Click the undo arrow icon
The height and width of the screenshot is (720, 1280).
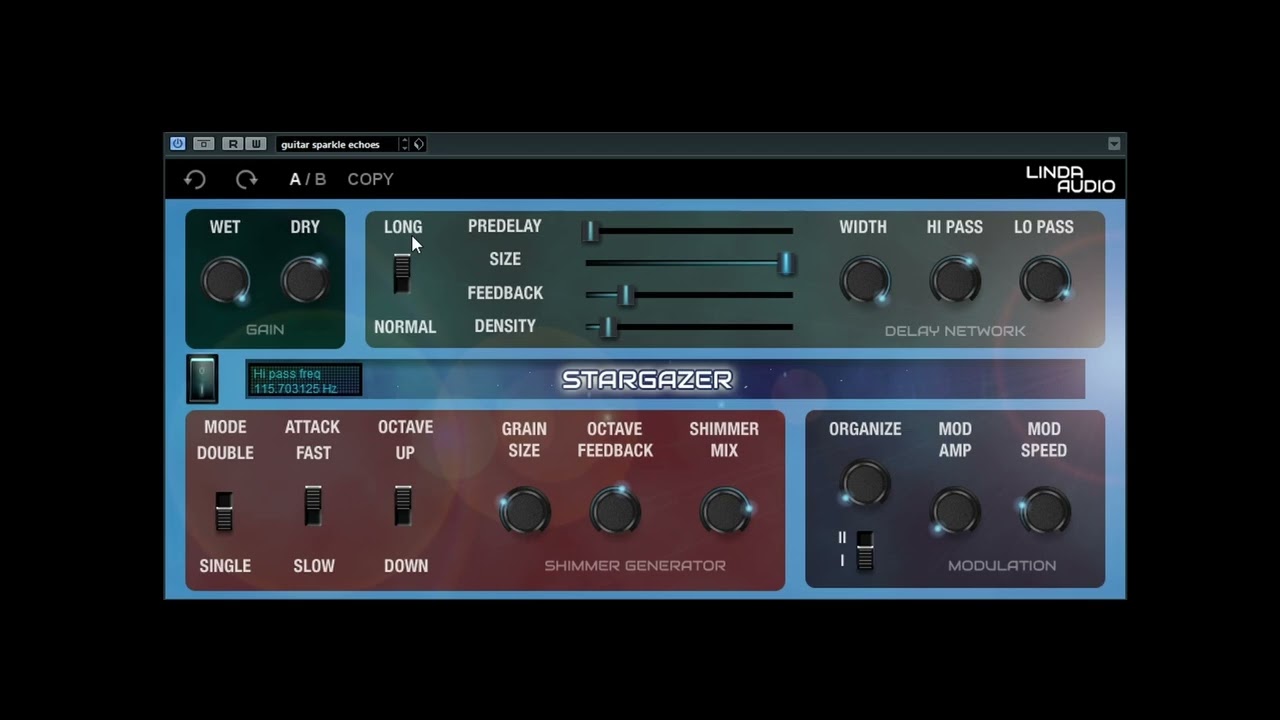coord(195,179)
